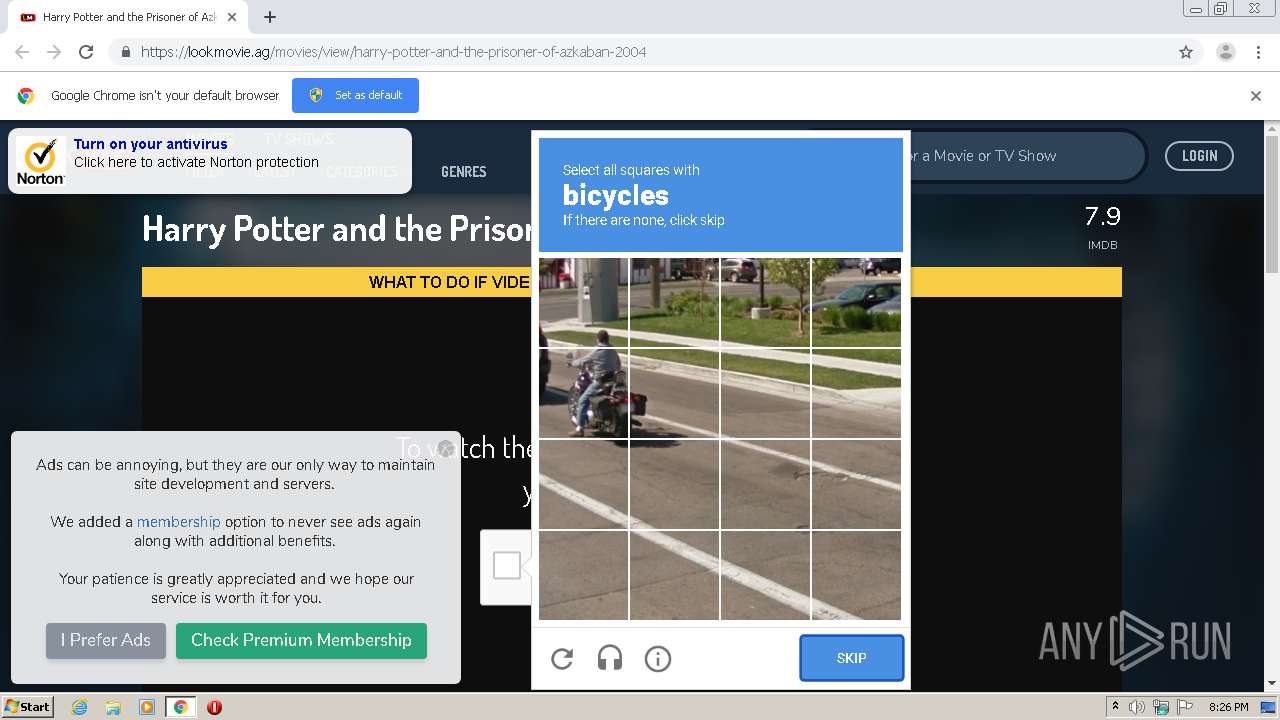Click the address bar URL
The width and height of the screenshot is (1280, 720).
tap(393, 52)
